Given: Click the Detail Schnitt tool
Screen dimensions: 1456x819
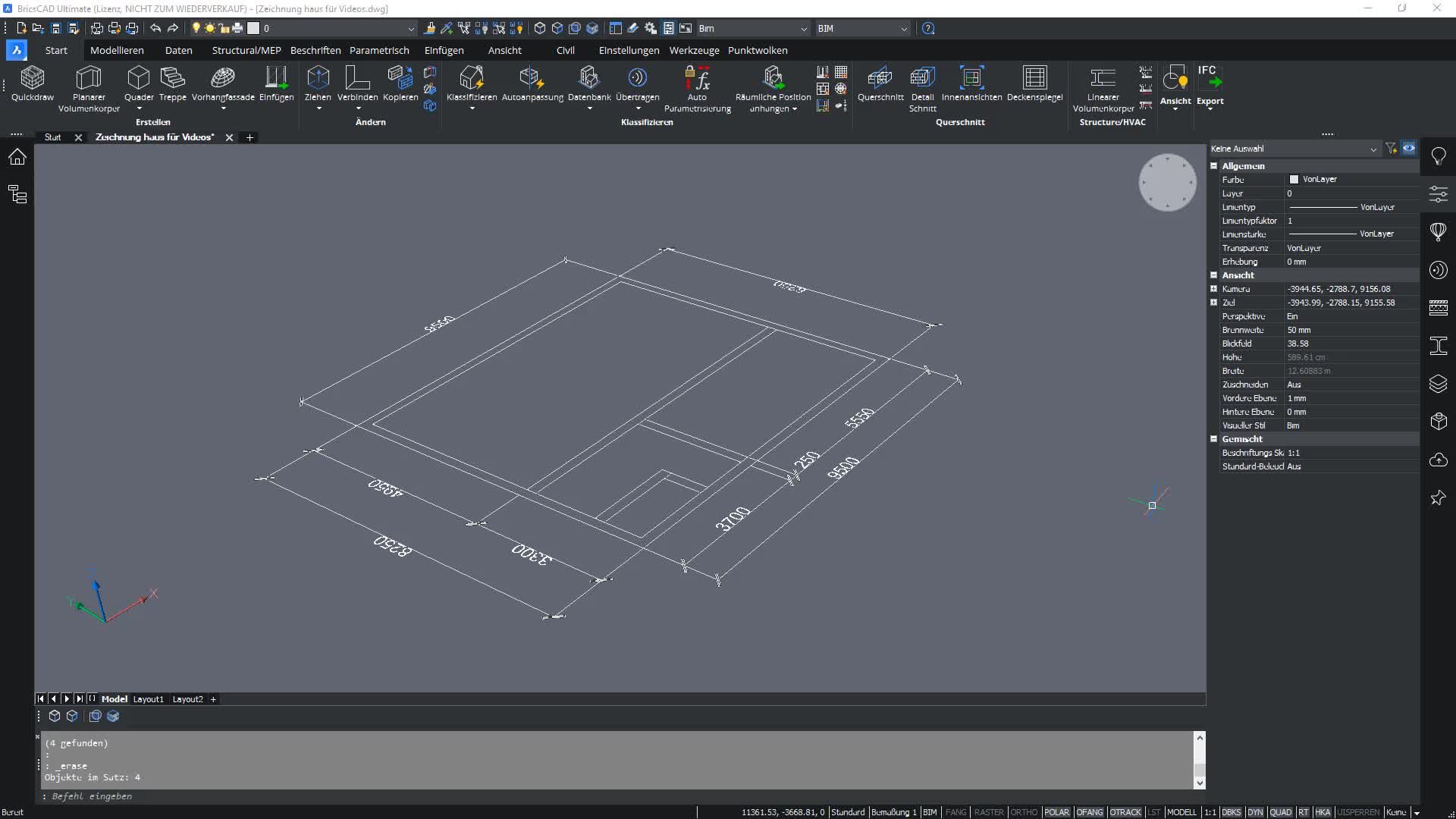Looking at the screenshot, I should [x=922, y=89].
